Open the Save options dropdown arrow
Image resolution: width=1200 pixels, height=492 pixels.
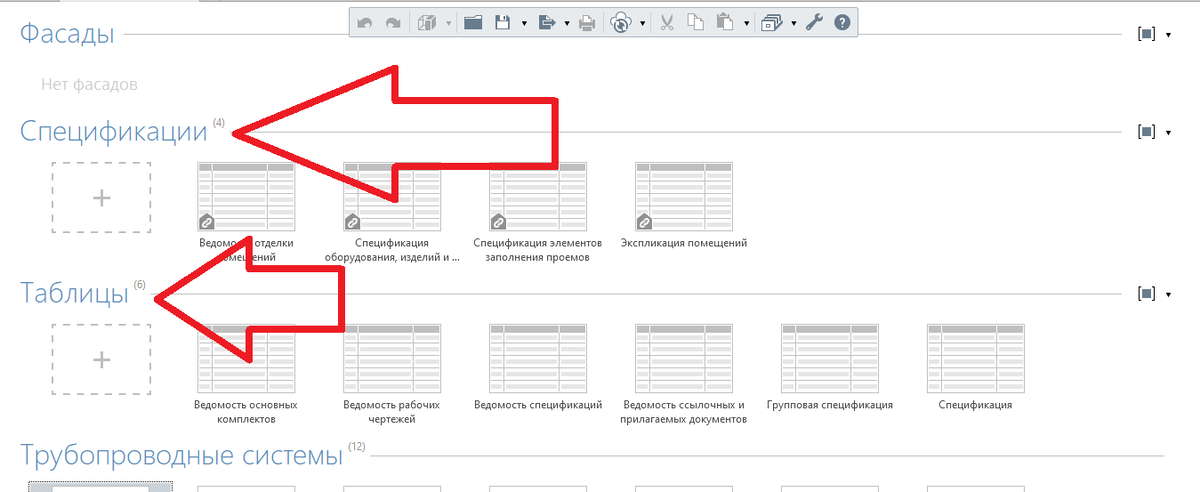(x=524, y=22)
